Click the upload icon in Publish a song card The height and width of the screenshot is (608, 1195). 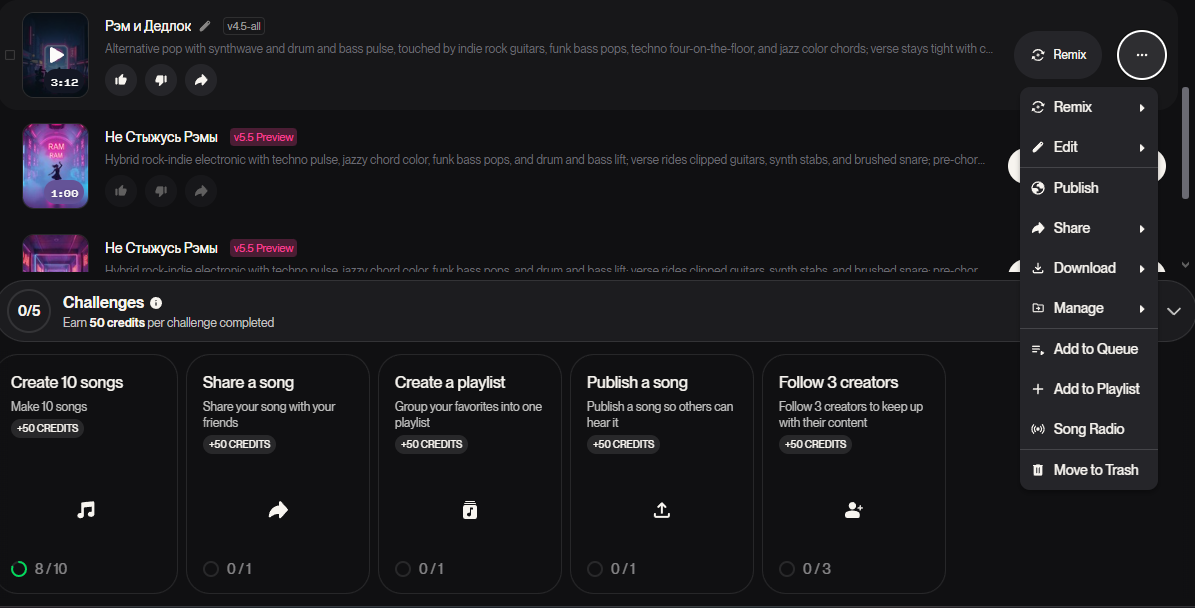(x=662, y=510)
